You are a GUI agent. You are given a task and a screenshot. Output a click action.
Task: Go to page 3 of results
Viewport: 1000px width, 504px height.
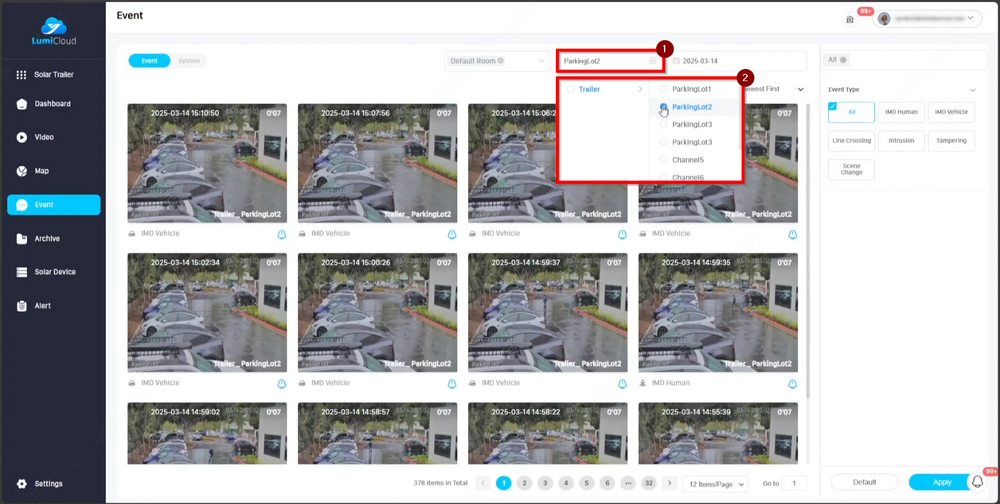pos(545,483)
